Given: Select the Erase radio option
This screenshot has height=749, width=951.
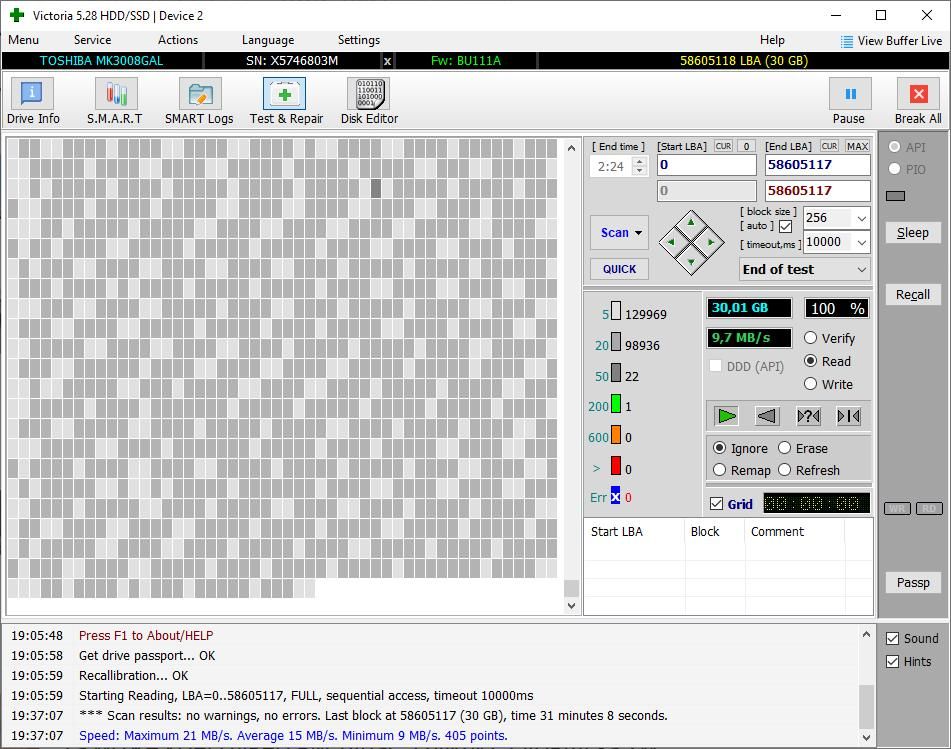Looking at the screenshot, I should 784,448.
